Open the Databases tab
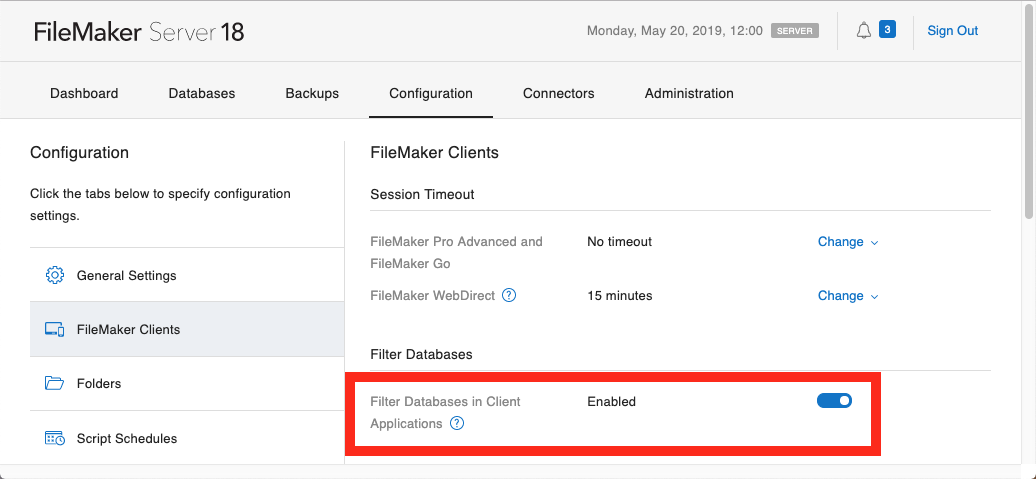1036x479 pixels. (x=202, y=93)
